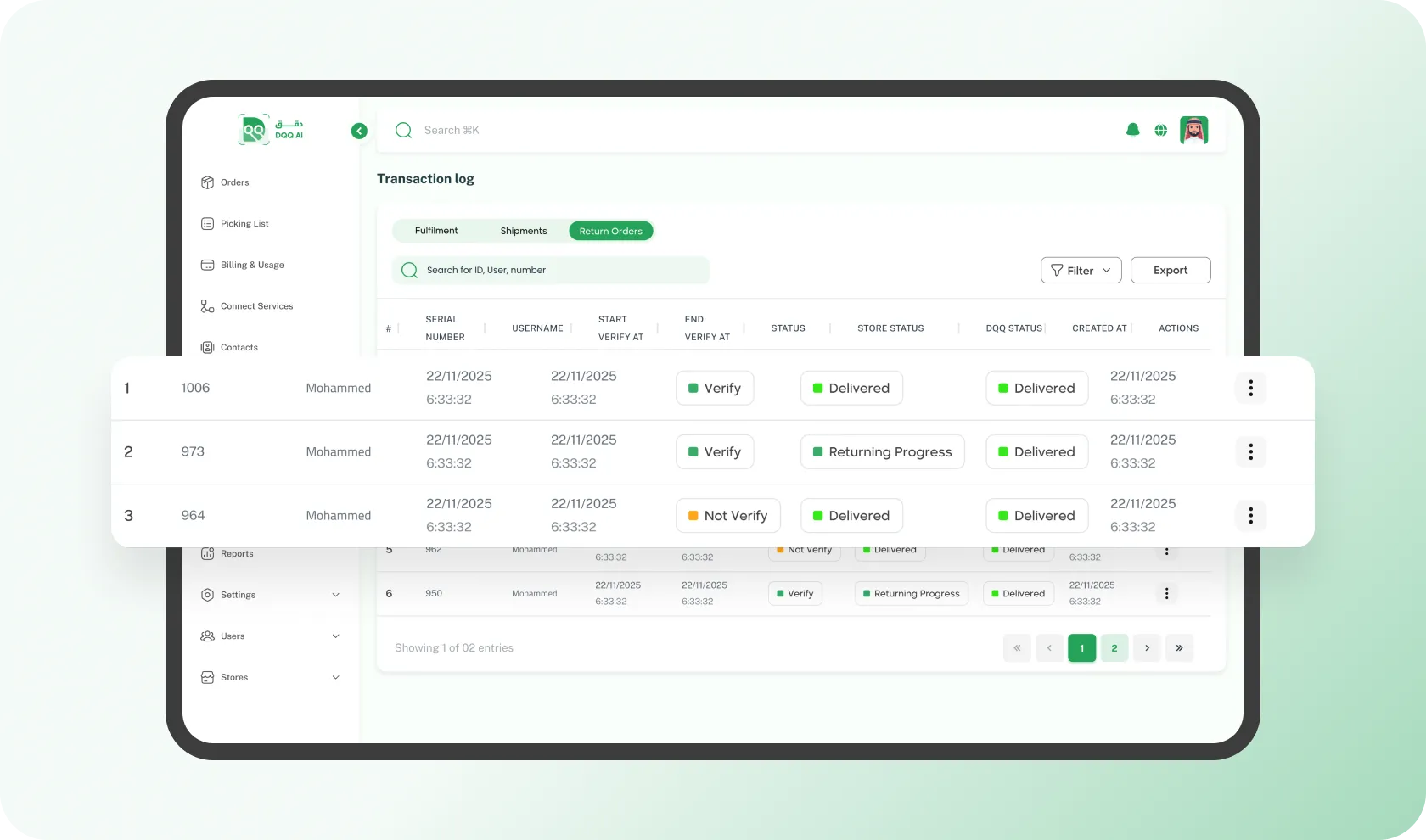Image resolution: width=1426 pixels, height=840 pixels.
Task: Open Connect Services page
Action: [255, 306]
